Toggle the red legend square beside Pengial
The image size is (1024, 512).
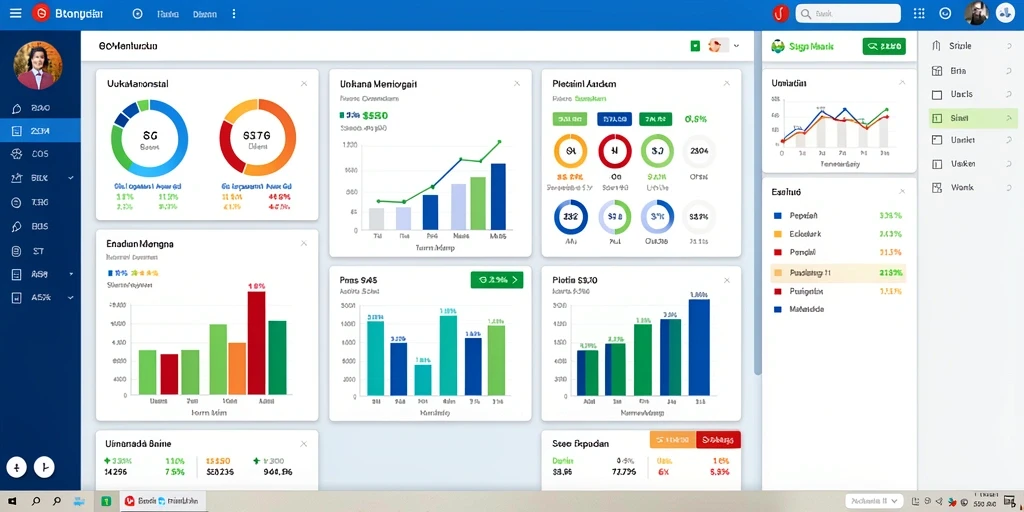pos(777,252)
